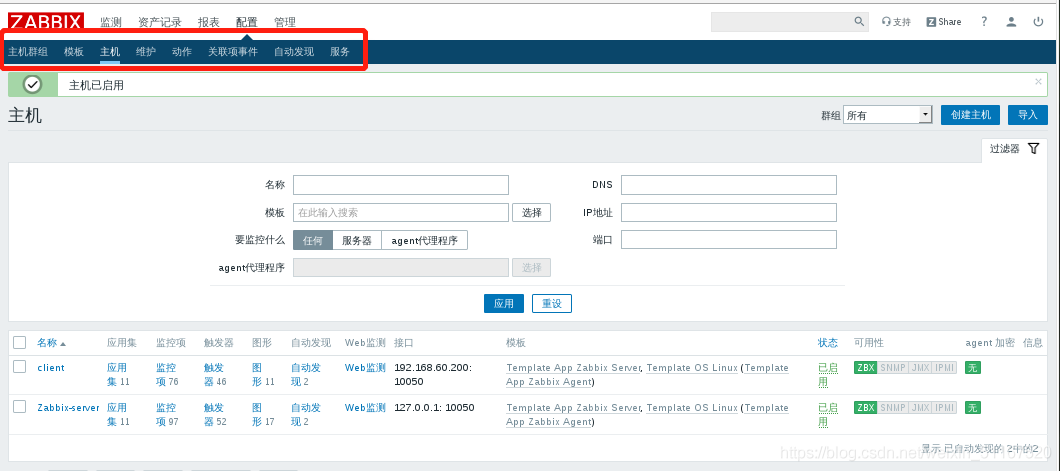Tick the client host checkbox
Viewport: 1061px width, 471px height.
click(20, 367)
